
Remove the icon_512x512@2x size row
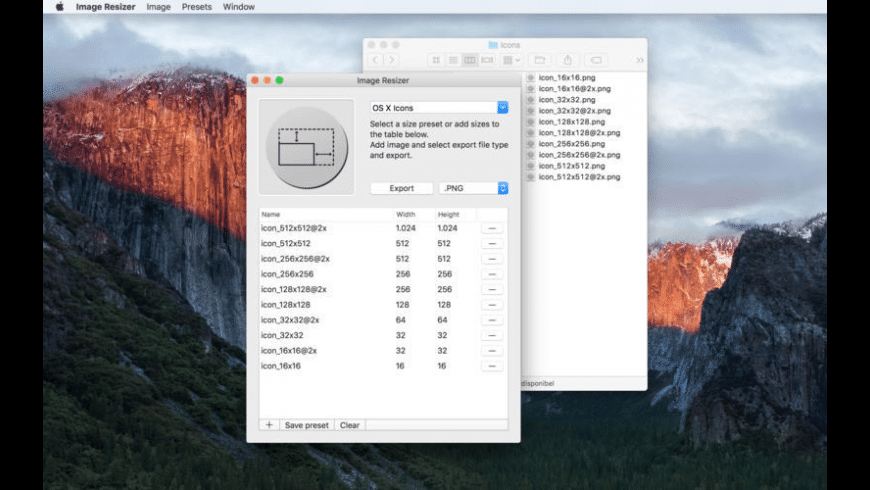click(491, 228)
